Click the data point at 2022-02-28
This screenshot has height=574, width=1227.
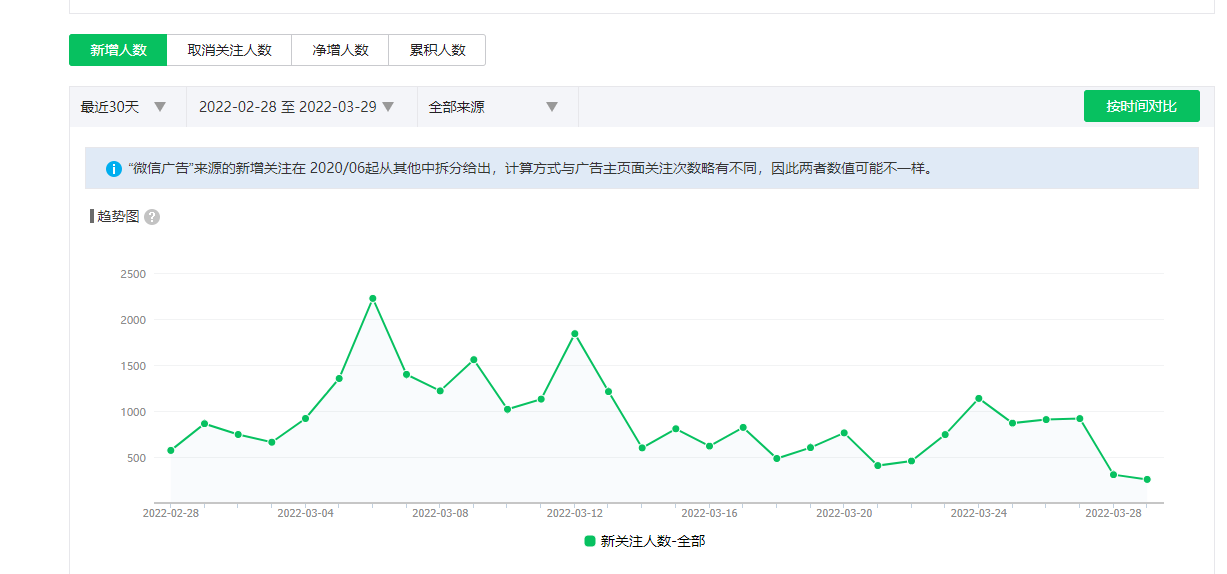[x=171, y=450]
